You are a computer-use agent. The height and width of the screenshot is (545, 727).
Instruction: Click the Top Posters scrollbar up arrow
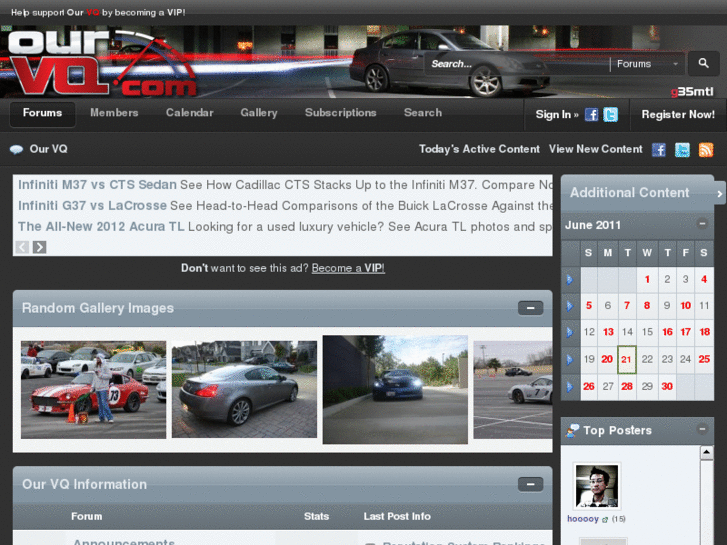coord(707,452)
